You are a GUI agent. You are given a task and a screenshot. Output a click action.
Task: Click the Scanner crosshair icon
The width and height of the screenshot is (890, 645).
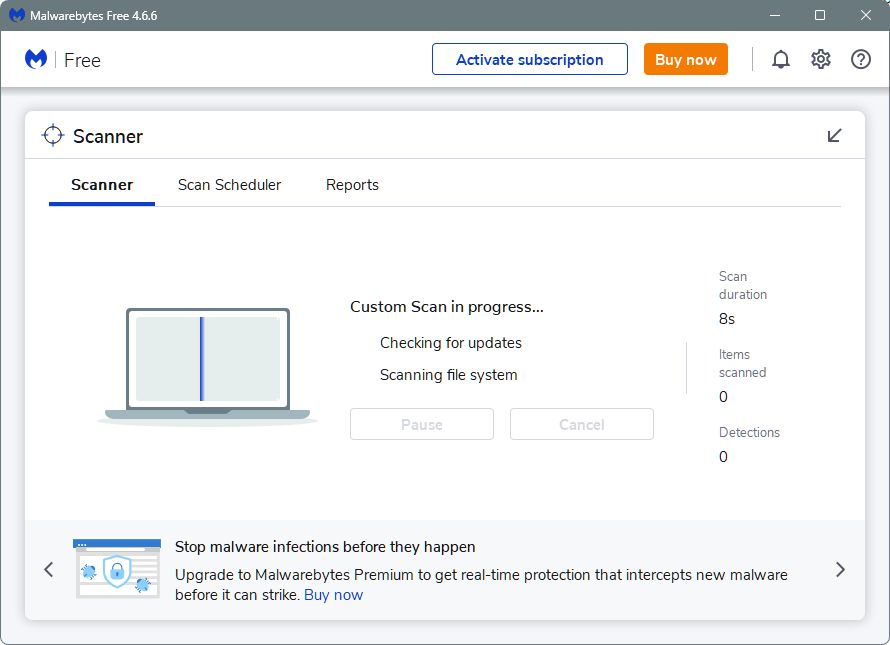(x=53, y=136)
